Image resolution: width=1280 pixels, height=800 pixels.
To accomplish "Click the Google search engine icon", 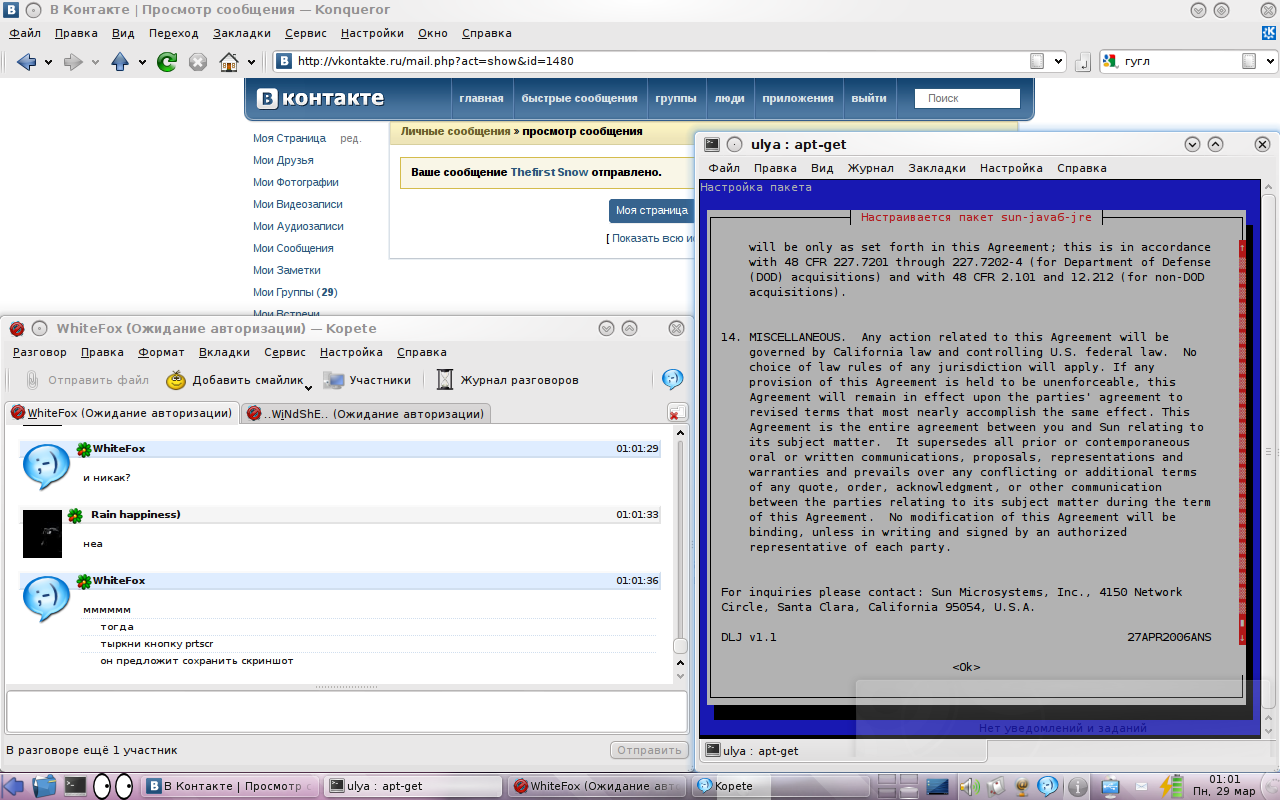I will pyautogui.click(x=1109, y=61).
